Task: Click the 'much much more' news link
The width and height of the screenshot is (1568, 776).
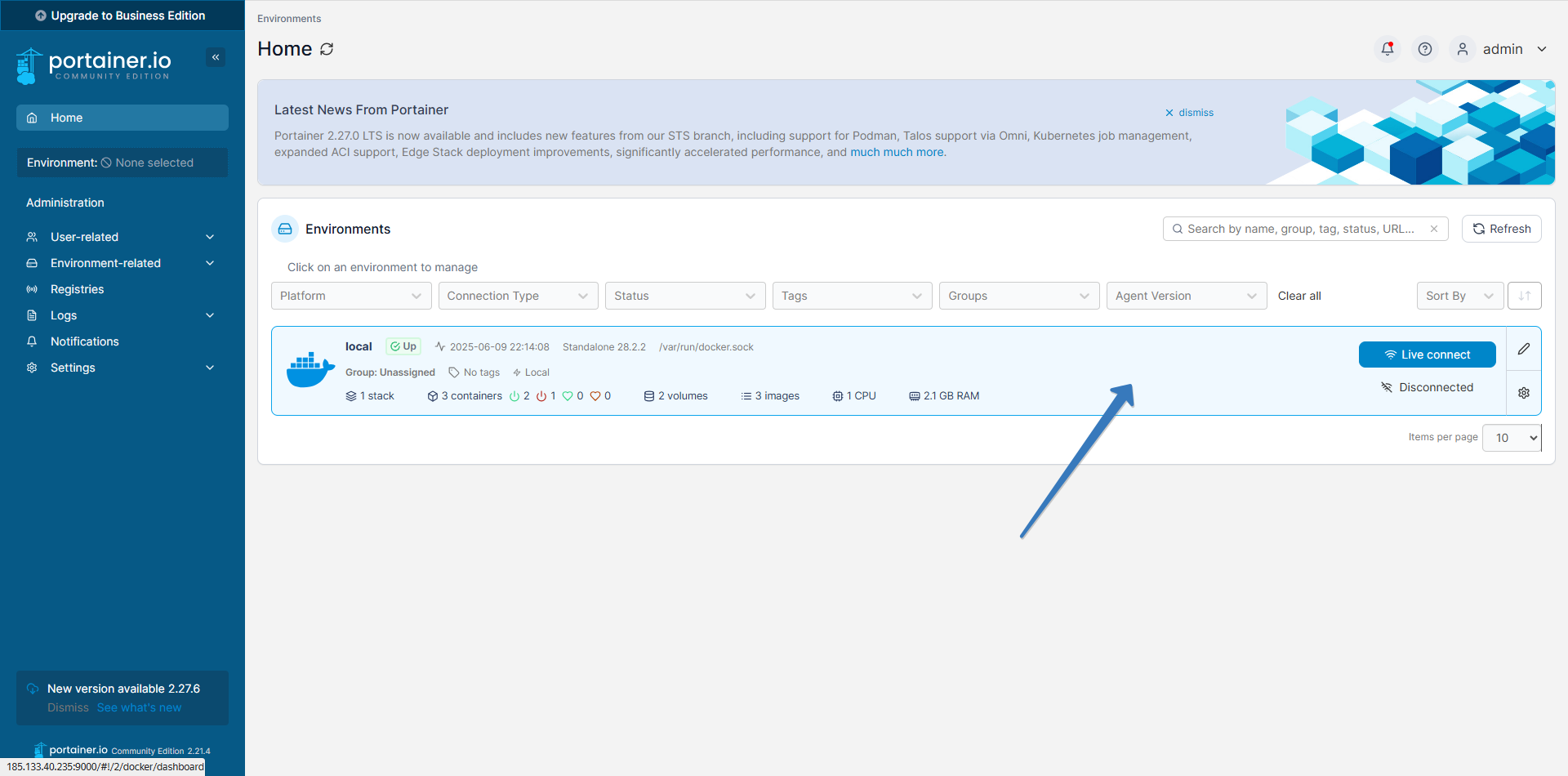Action: (898, 152)
